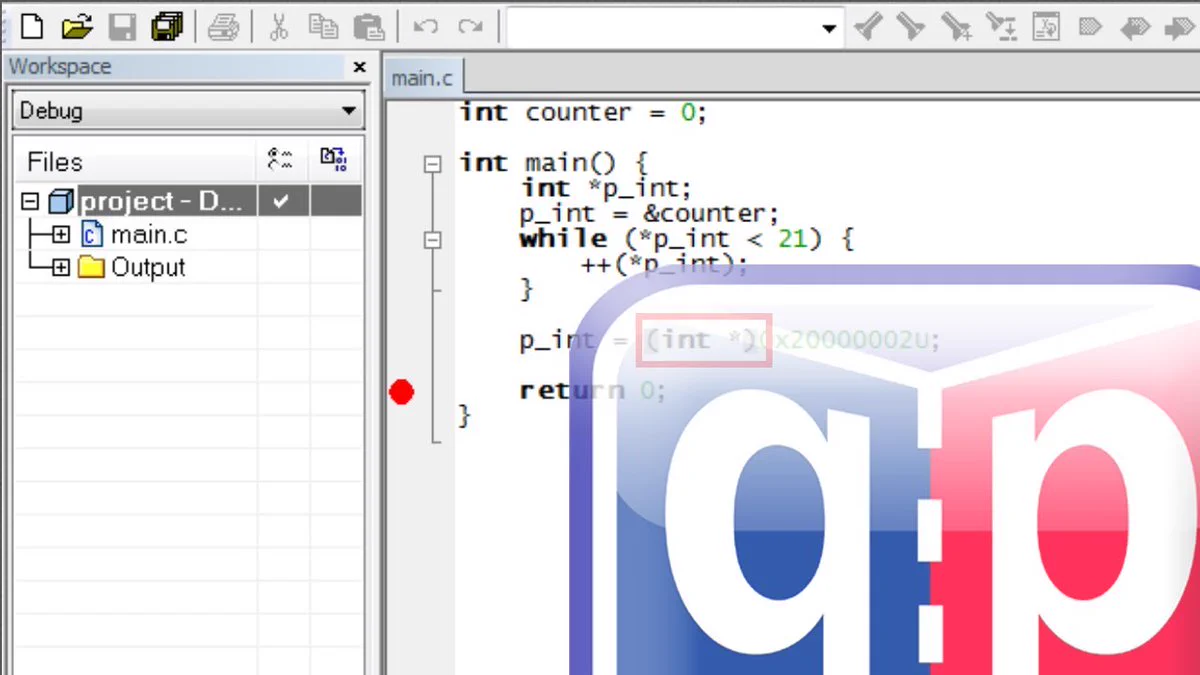Screen dimensions: 1200x675
Task: Click the line 'p_int = &counter;'
Action: pos(649,214)
